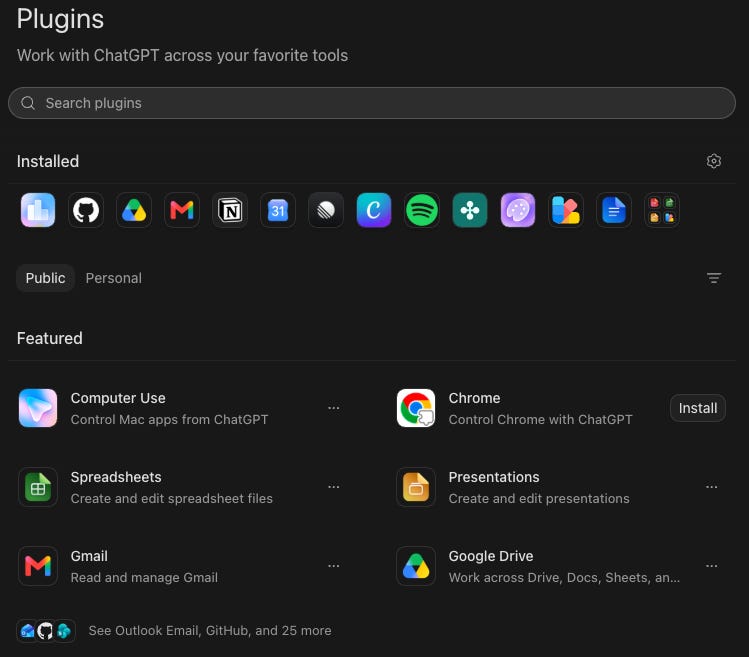Open the four-files grid plugin icon
This screenshot has height=657, width=749.
(662, 210)
